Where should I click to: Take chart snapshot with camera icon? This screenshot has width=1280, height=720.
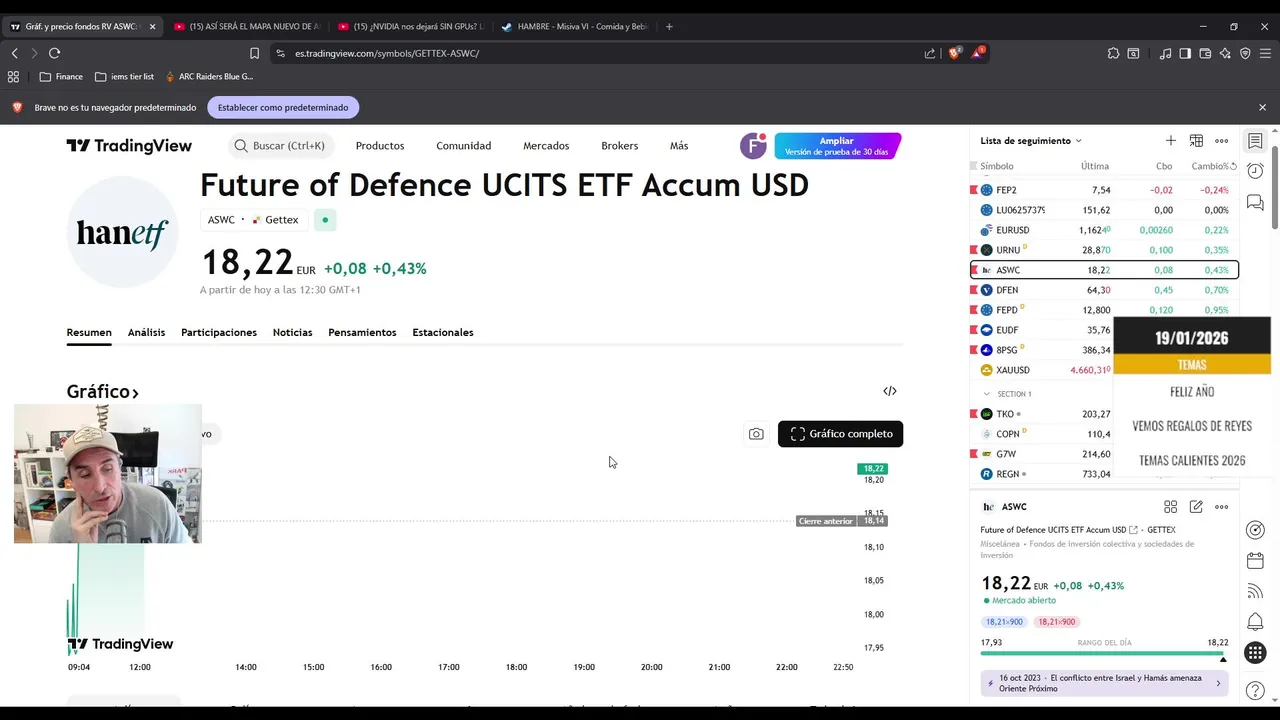click(x=756, y=434)
